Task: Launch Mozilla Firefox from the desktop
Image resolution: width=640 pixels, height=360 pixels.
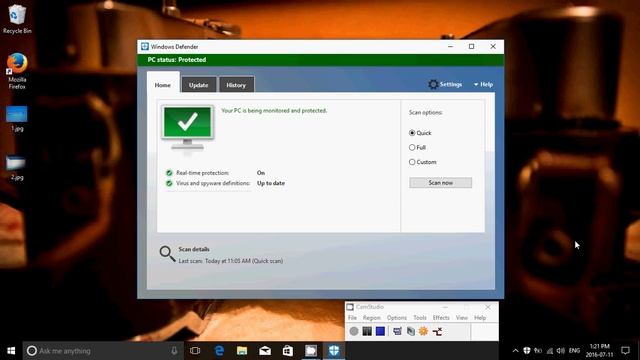Action: click(x=17, y=71)
